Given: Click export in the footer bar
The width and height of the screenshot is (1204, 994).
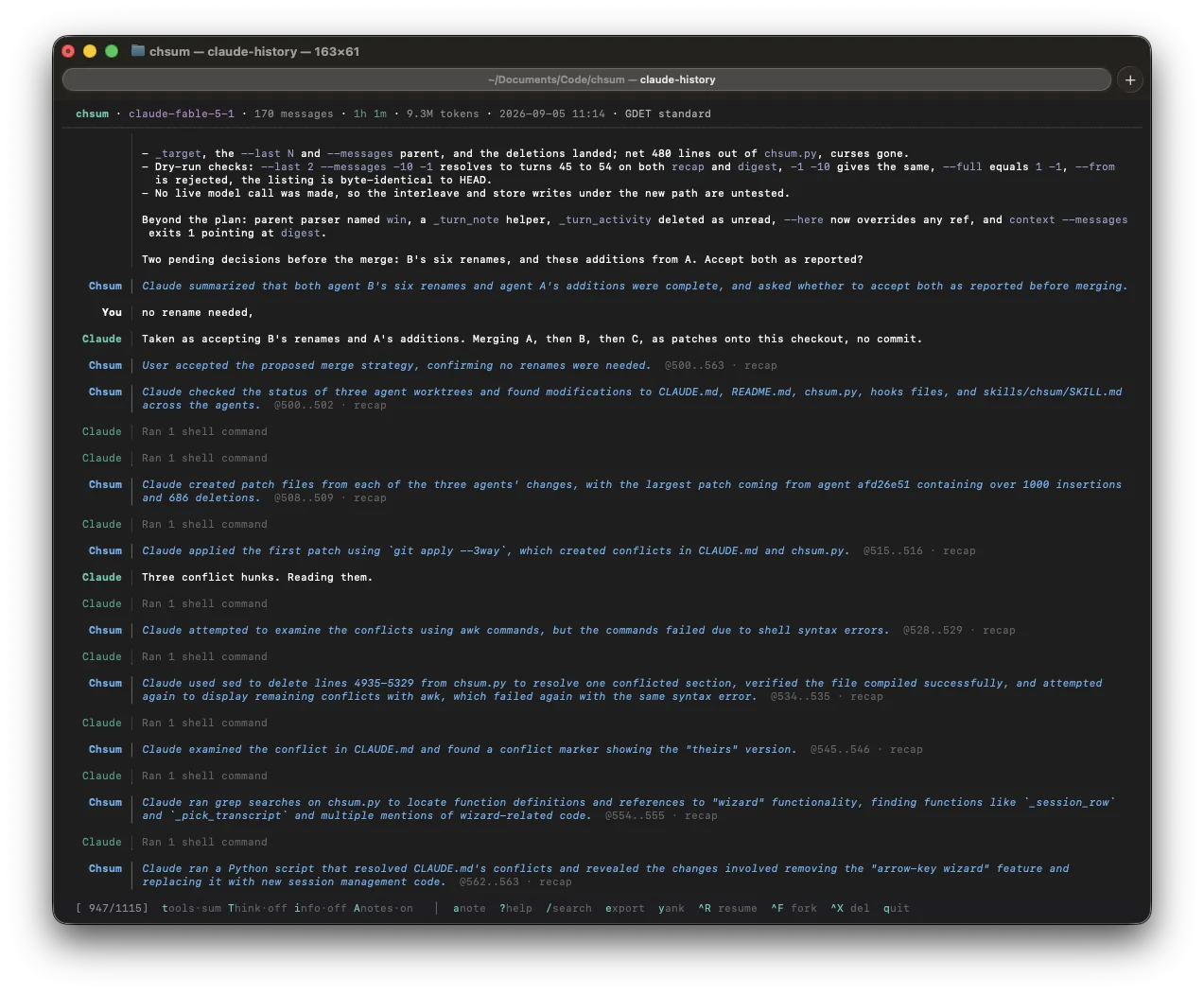Looking at the screenshot, I should click(x=624, y=908).
